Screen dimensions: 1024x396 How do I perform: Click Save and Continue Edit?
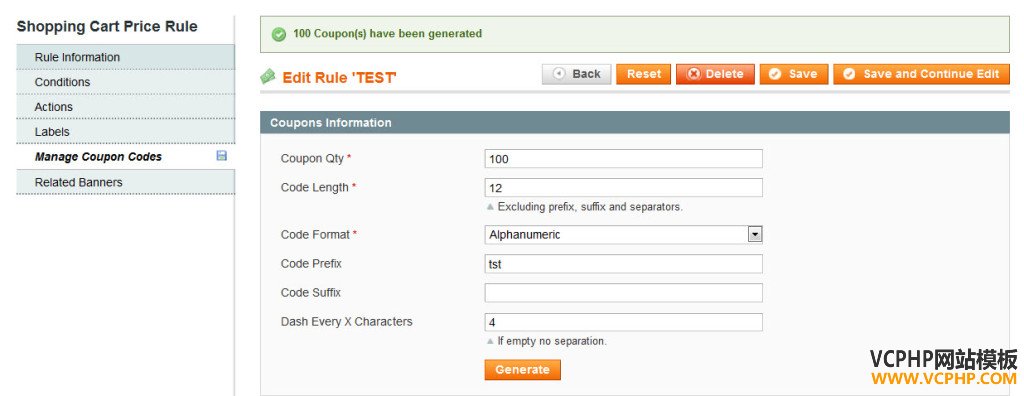click(x=921, y=74)
